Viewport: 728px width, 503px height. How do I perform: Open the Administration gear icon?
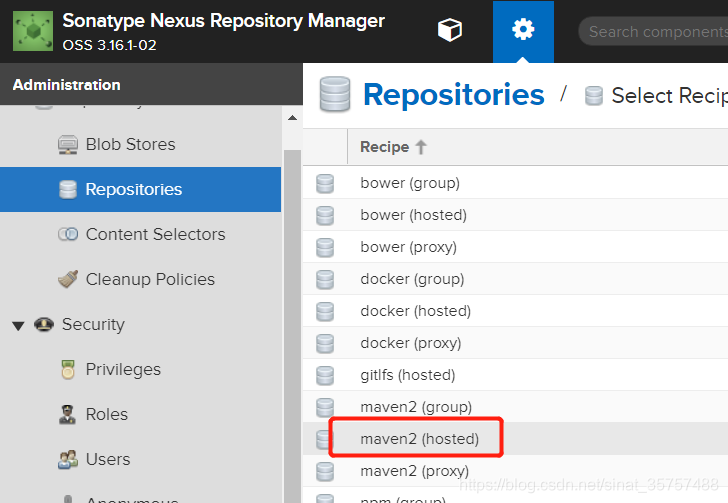point(523,30)
